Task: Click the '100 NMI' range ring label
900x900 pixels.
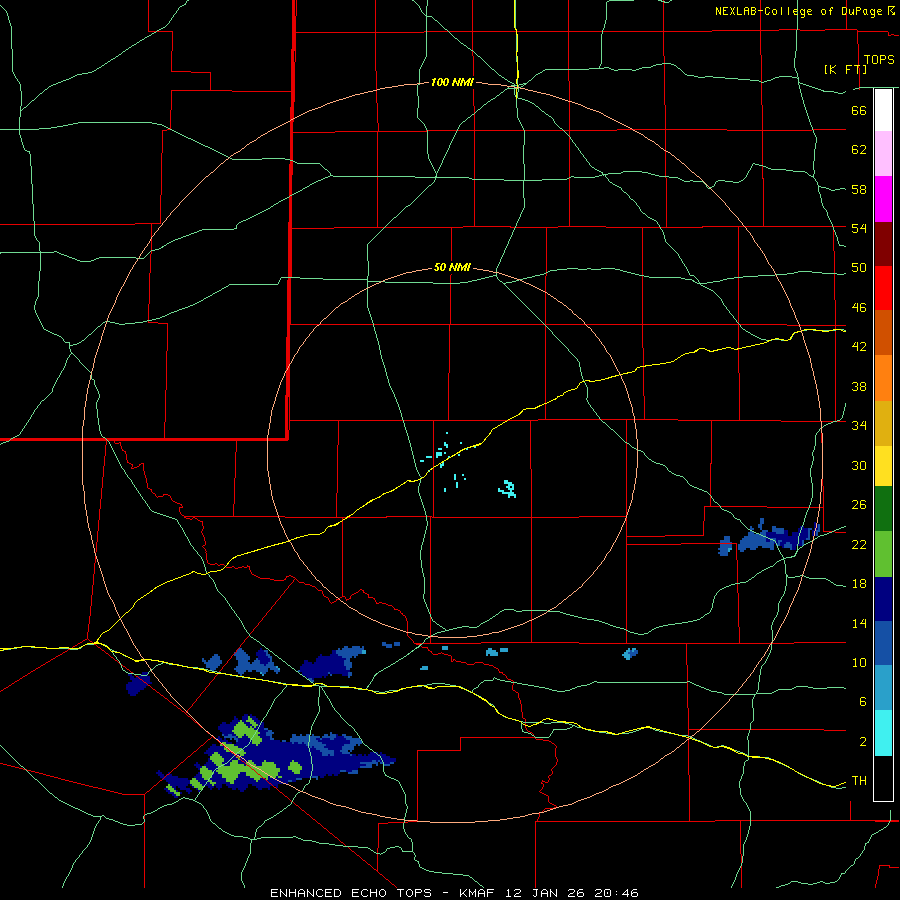Action: pos(452,83)
